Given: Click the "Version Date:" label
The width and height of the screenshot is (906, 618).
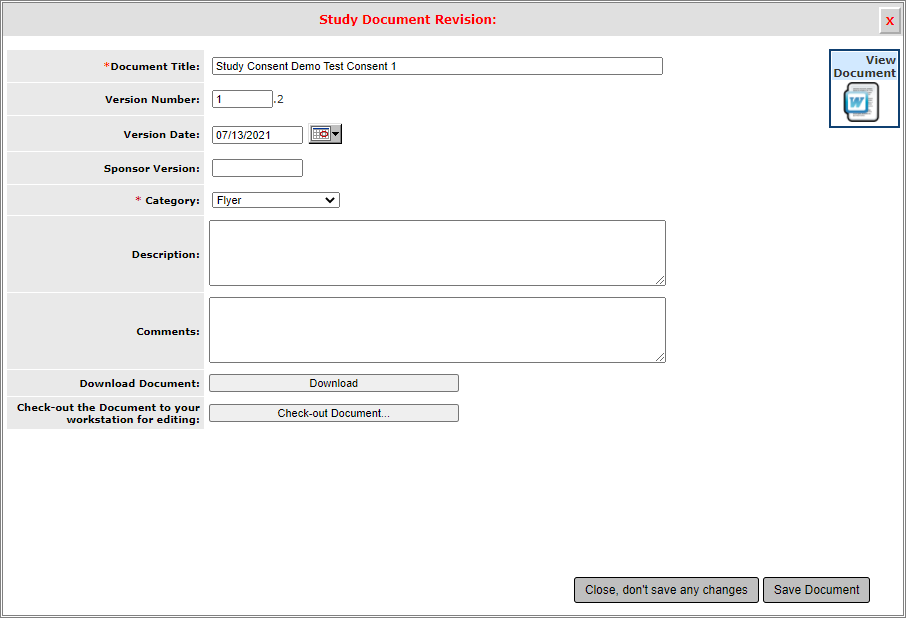Looking at the screenshot, I should click(x=162, y=135).
